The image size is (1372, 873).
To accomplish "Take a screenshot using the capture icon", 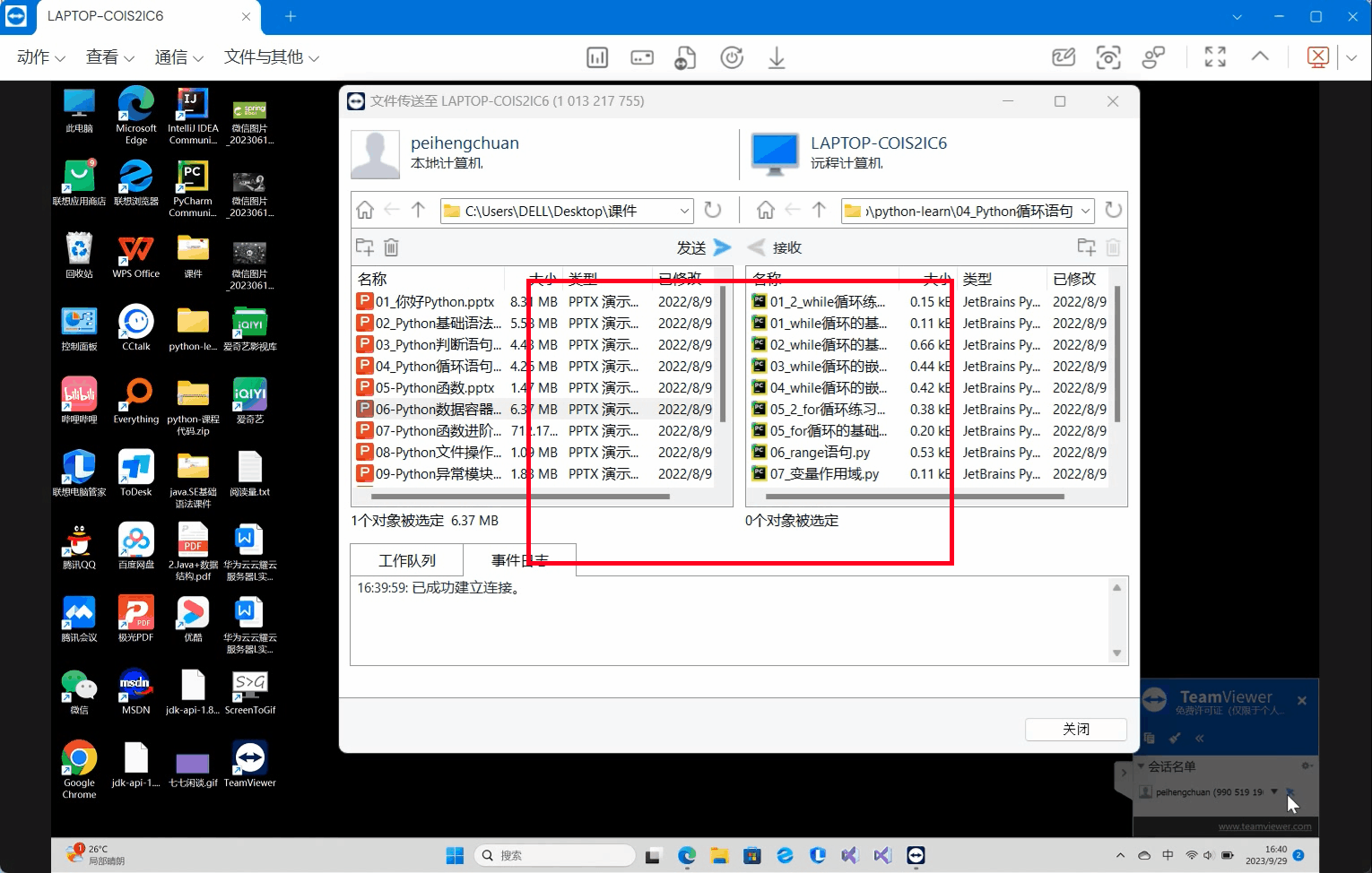I will click(1108, 56).
